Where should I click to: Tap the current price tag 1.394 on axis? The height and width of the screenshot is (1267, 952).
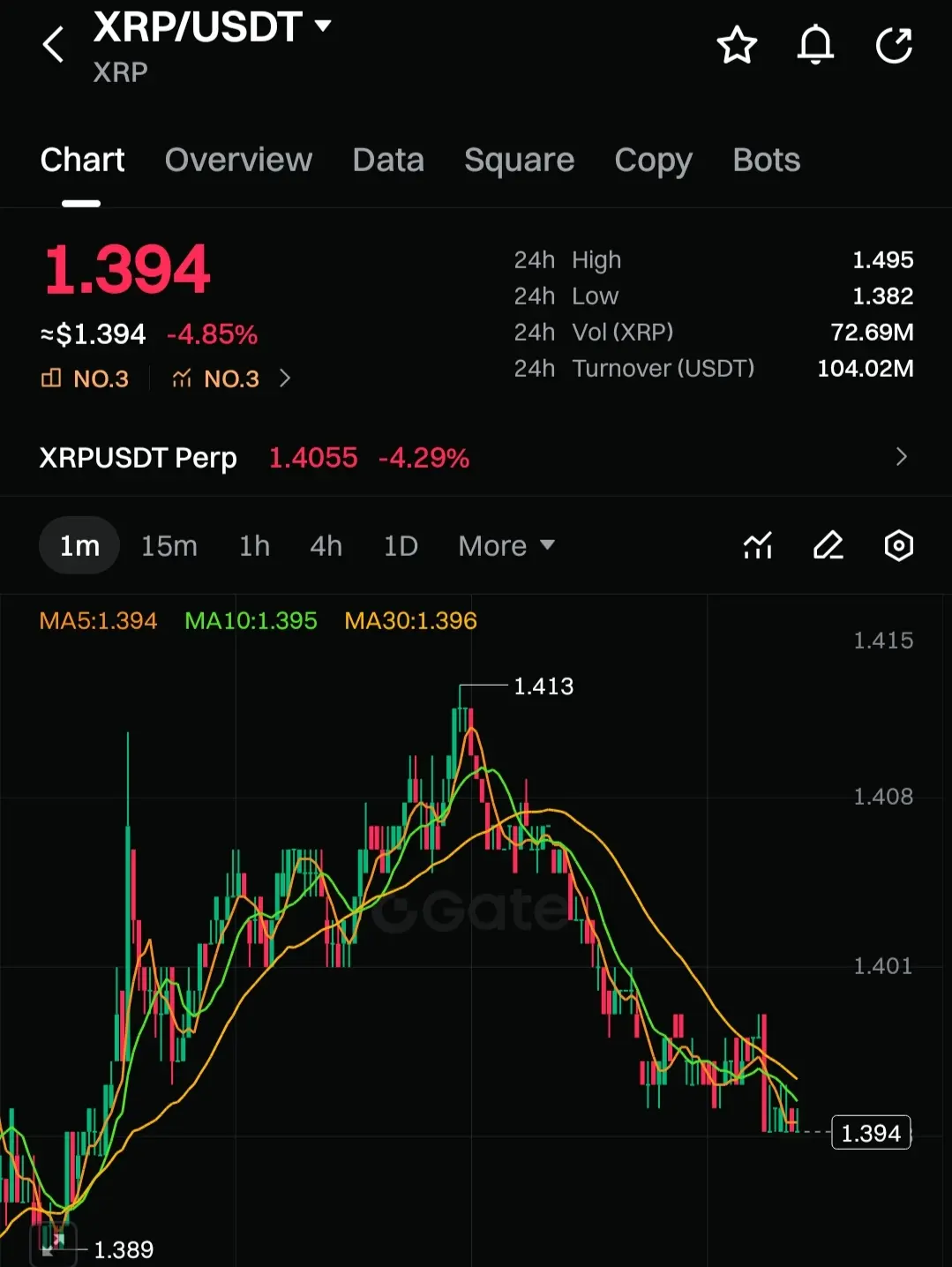coord(871,1133)
